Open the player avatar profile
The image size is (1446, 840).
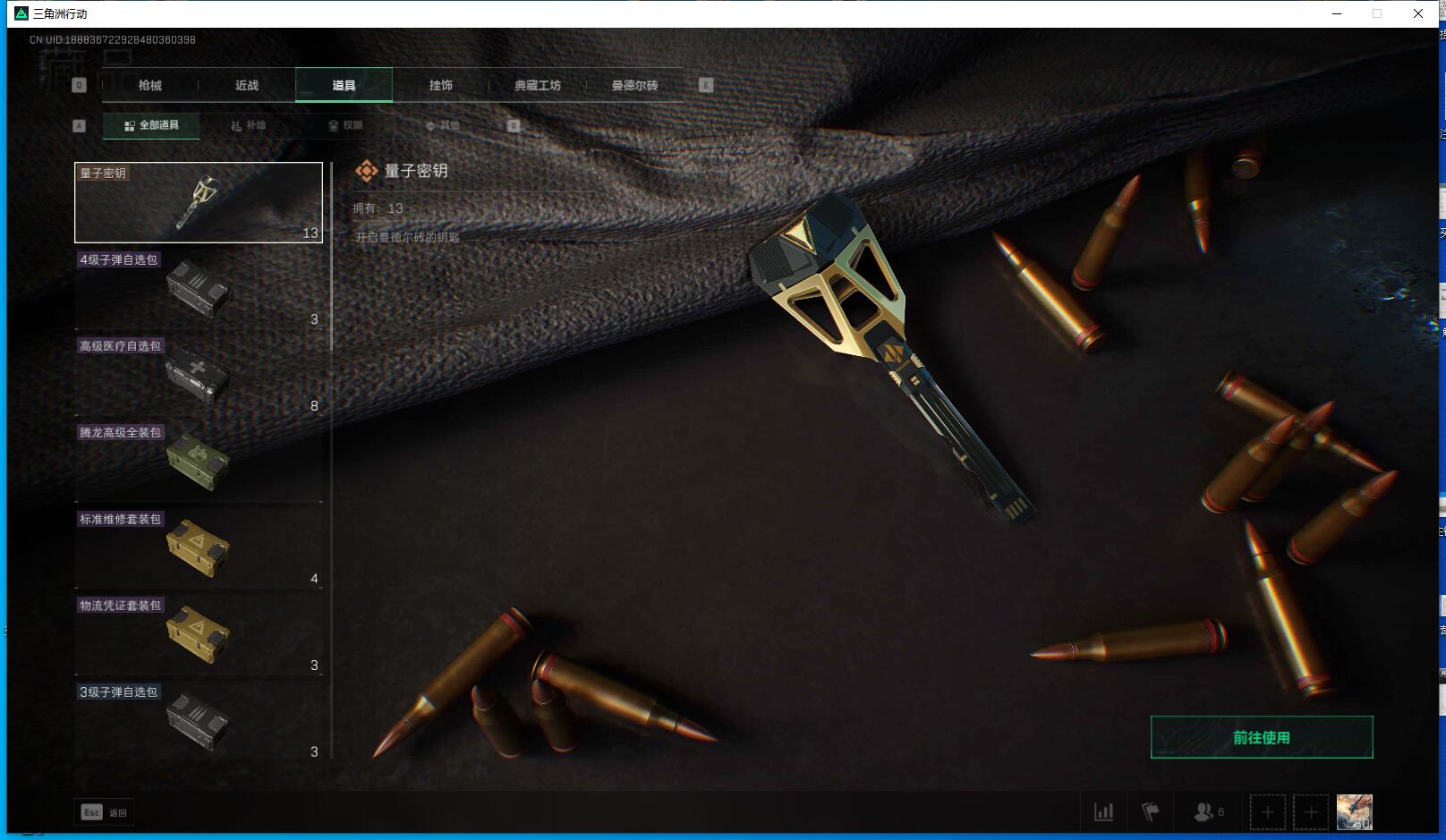(x=1354, y=812)
